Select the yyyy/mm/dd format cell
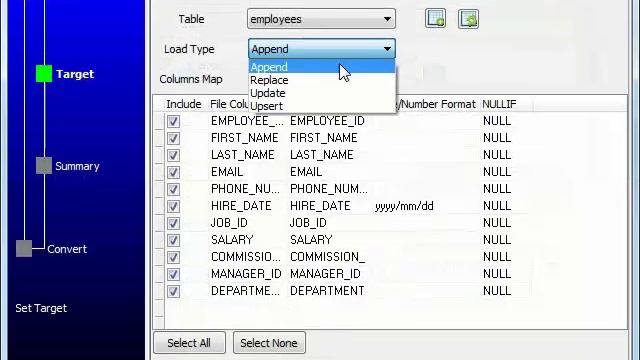 pyautogui.click(x=404, y=206)
